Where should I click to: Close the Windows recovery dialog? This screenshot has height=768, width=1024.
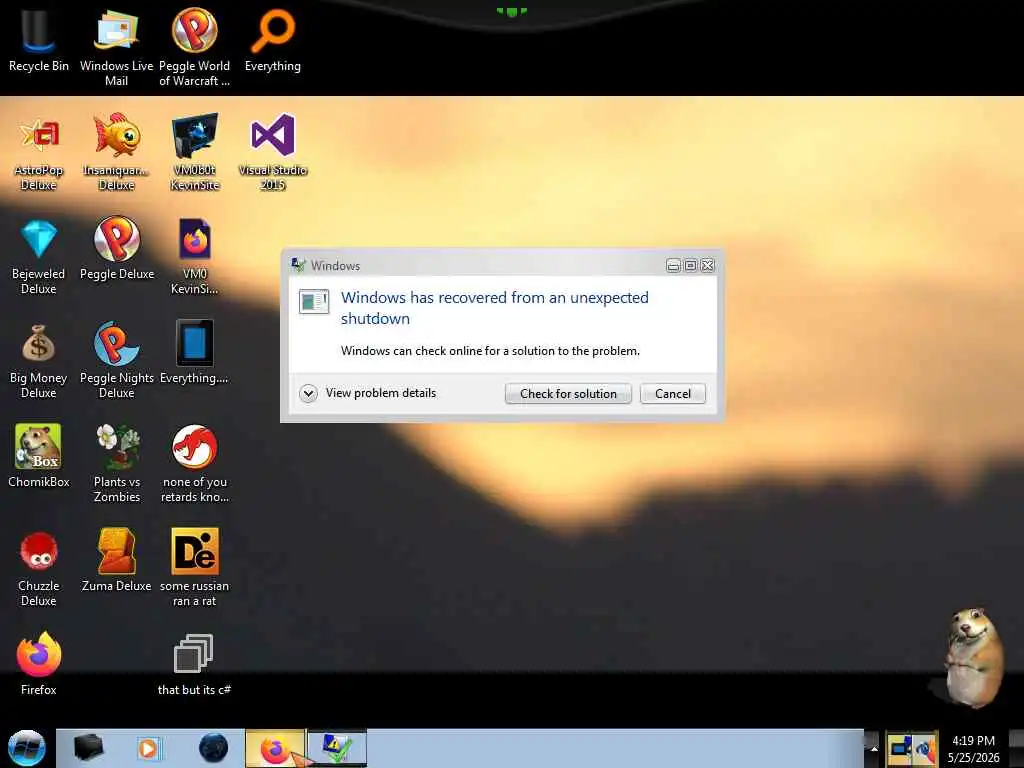[x=708, y=265]
